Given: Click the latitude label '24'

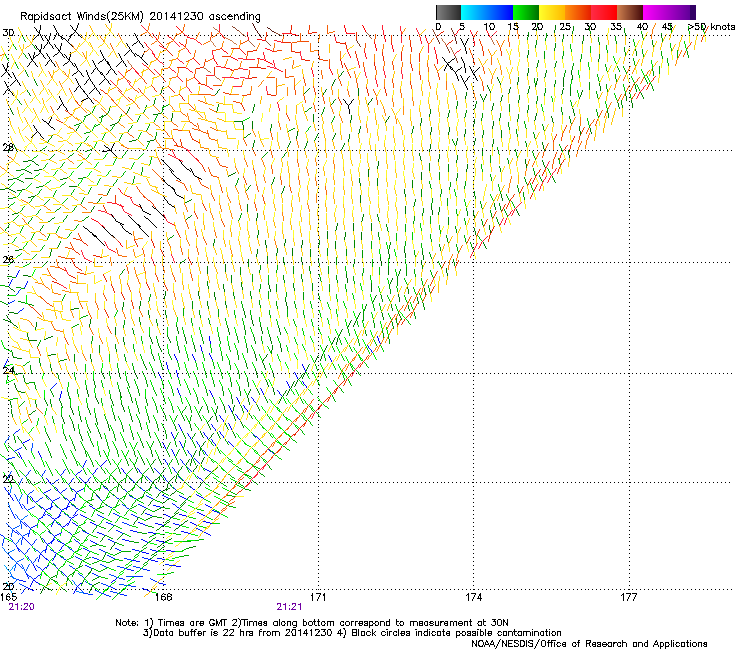Looking at the screenshot, I should tap(8, 371).
